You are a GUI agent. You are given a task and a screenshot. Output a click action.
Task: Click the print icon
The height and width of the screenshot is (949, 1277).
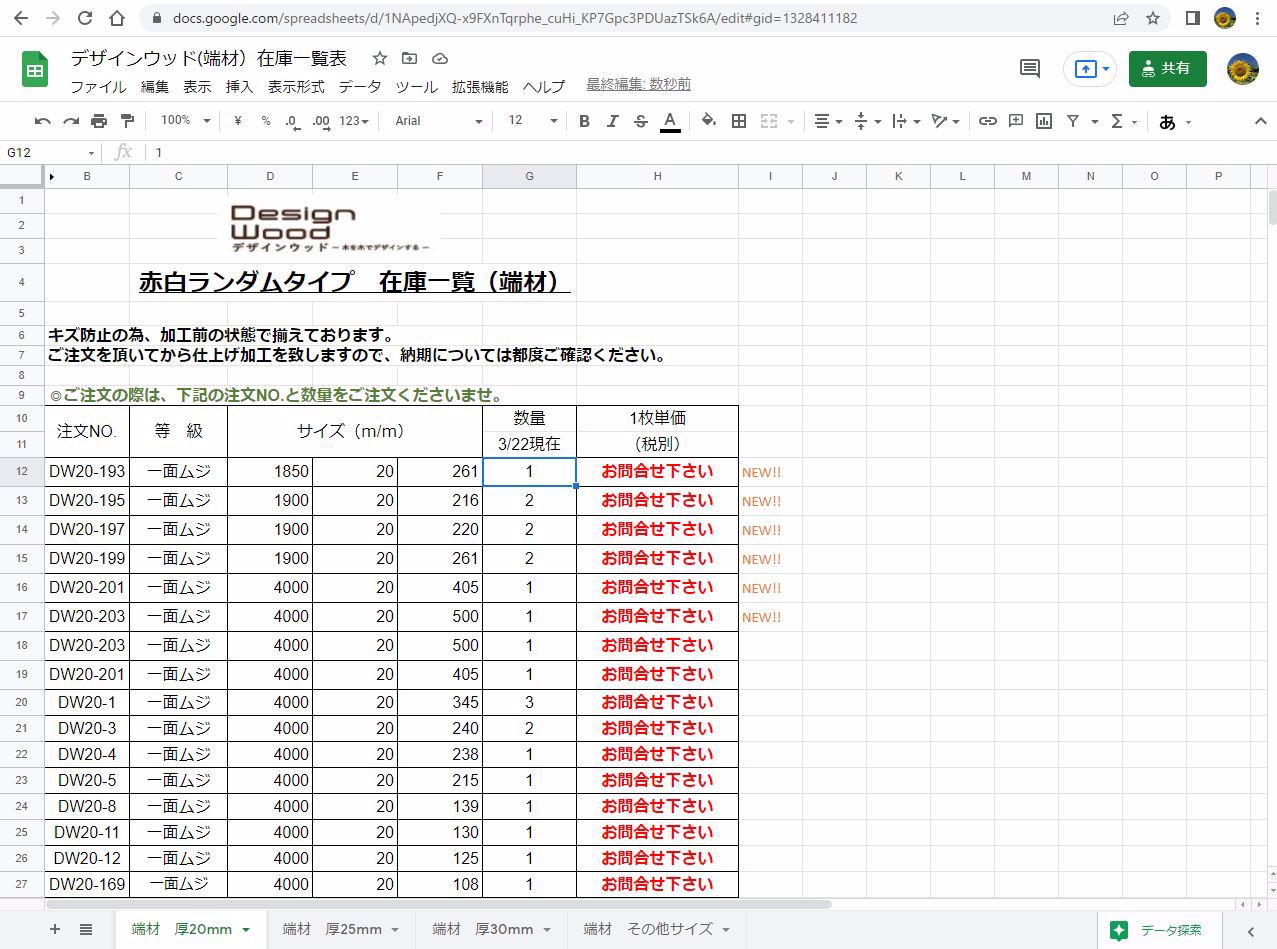pyautogui.click(x=99, y=121)
